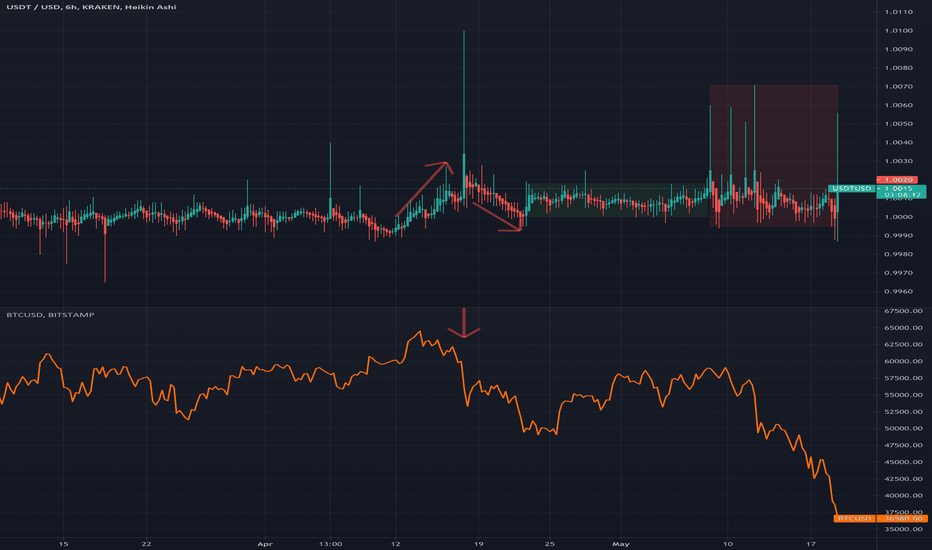Click the 15 date label on time axis

64,544
